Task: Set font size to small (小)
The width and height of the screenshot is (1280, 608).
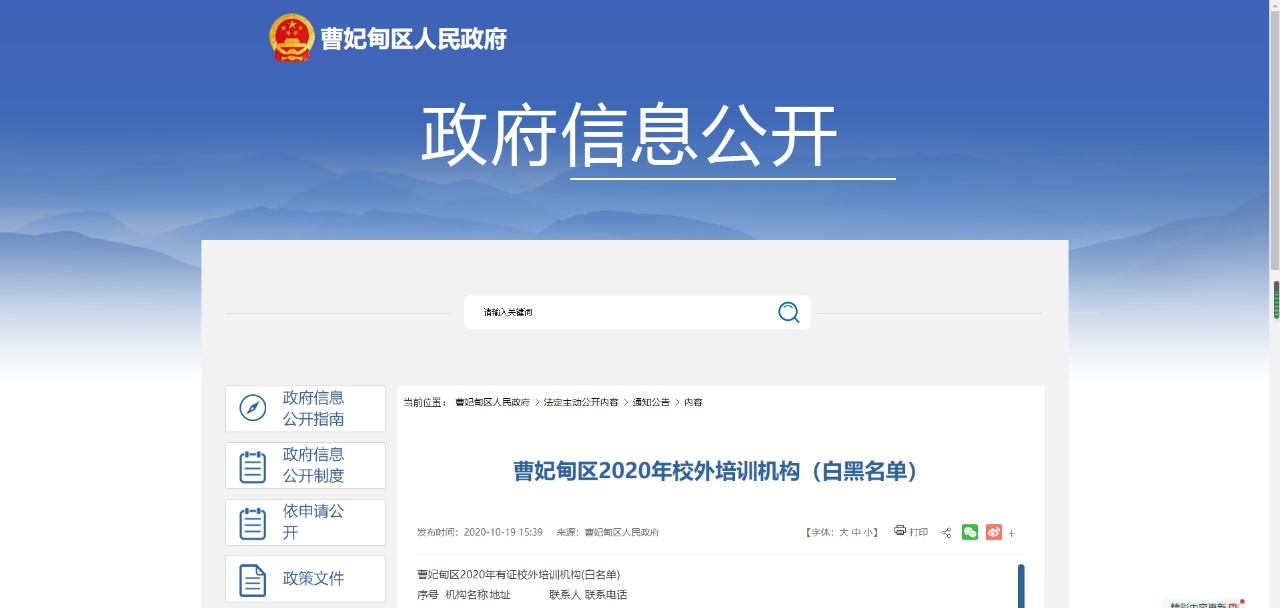Action: [868, 533]
